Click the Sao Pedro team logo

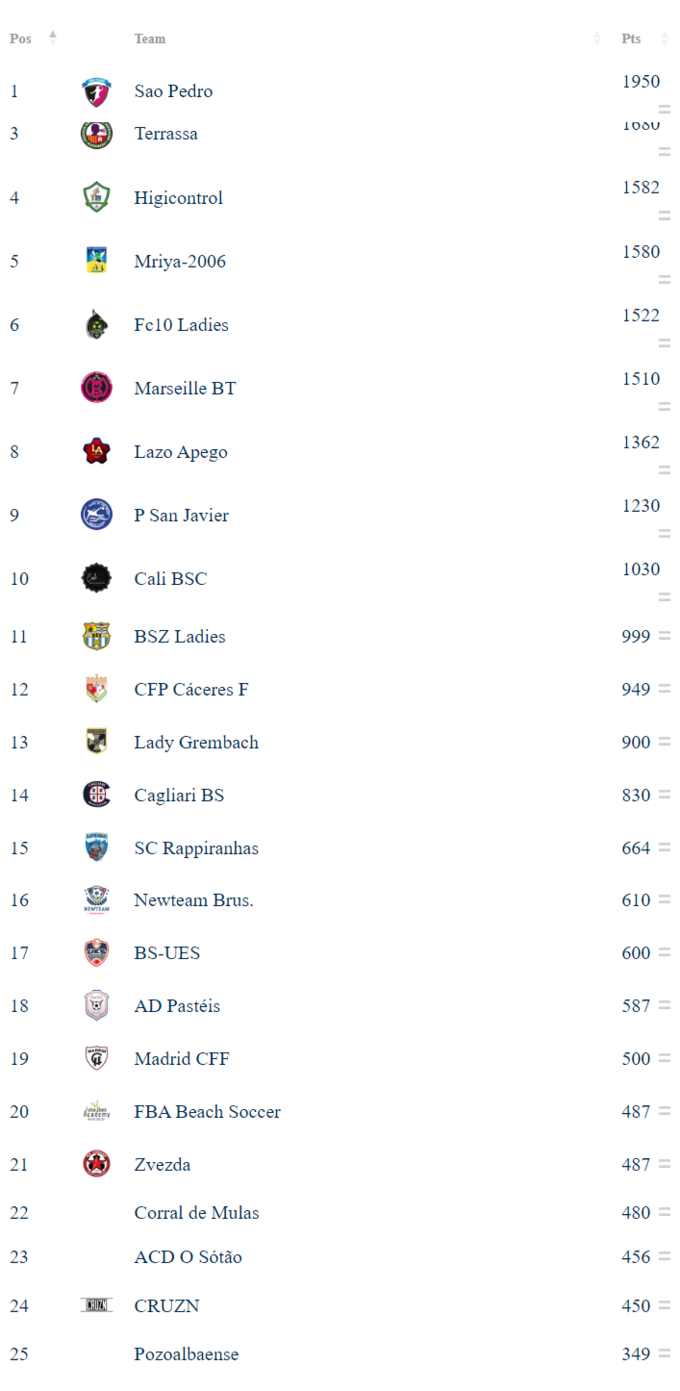coord(96,92)
